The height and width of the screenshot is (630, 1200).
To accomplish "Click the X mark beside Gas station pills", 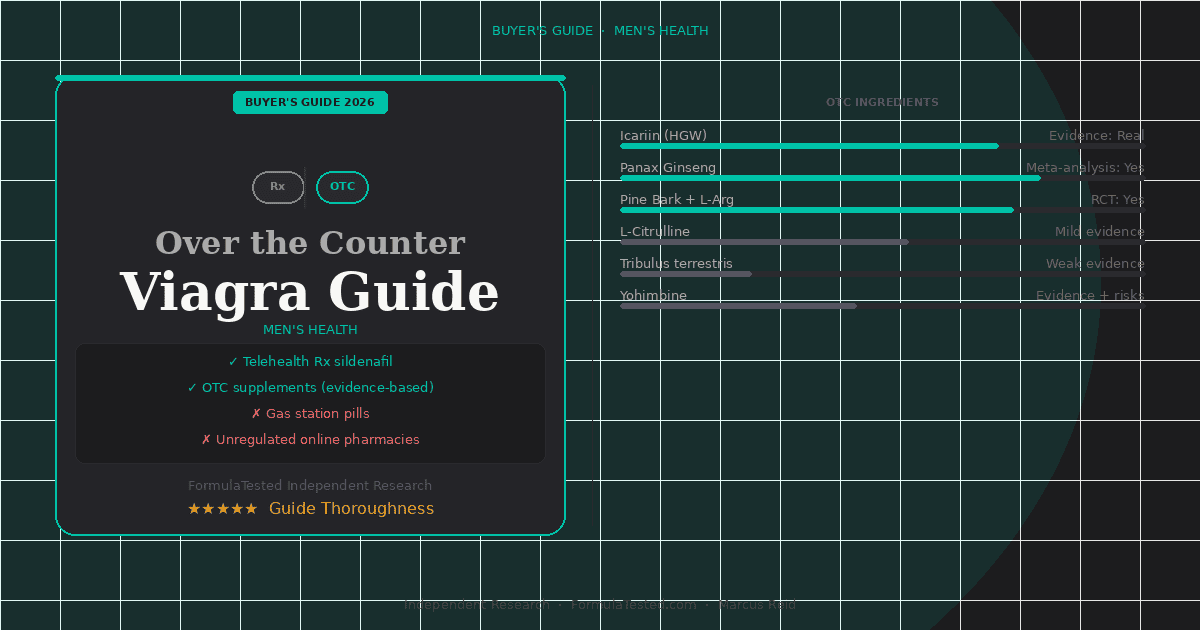I will 256,414.
